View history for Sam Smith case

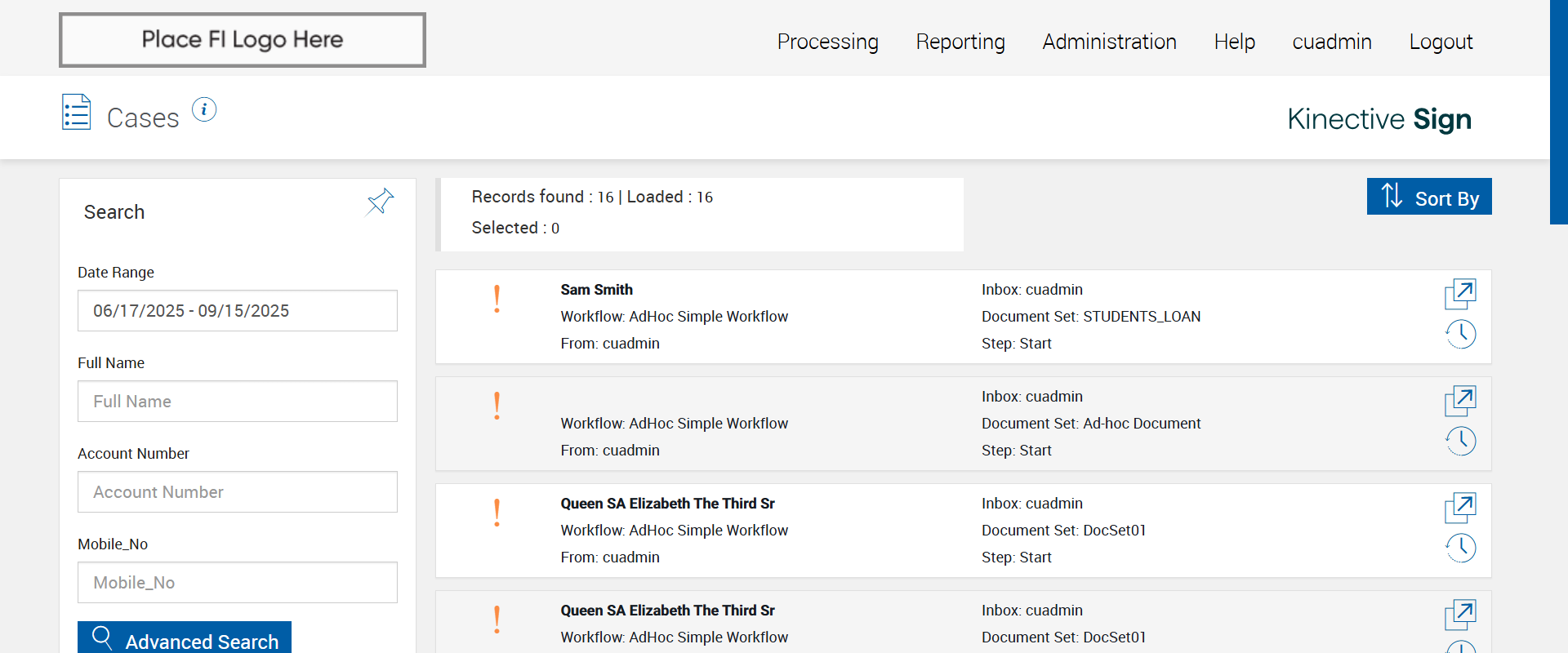[x=1460, y=334]
